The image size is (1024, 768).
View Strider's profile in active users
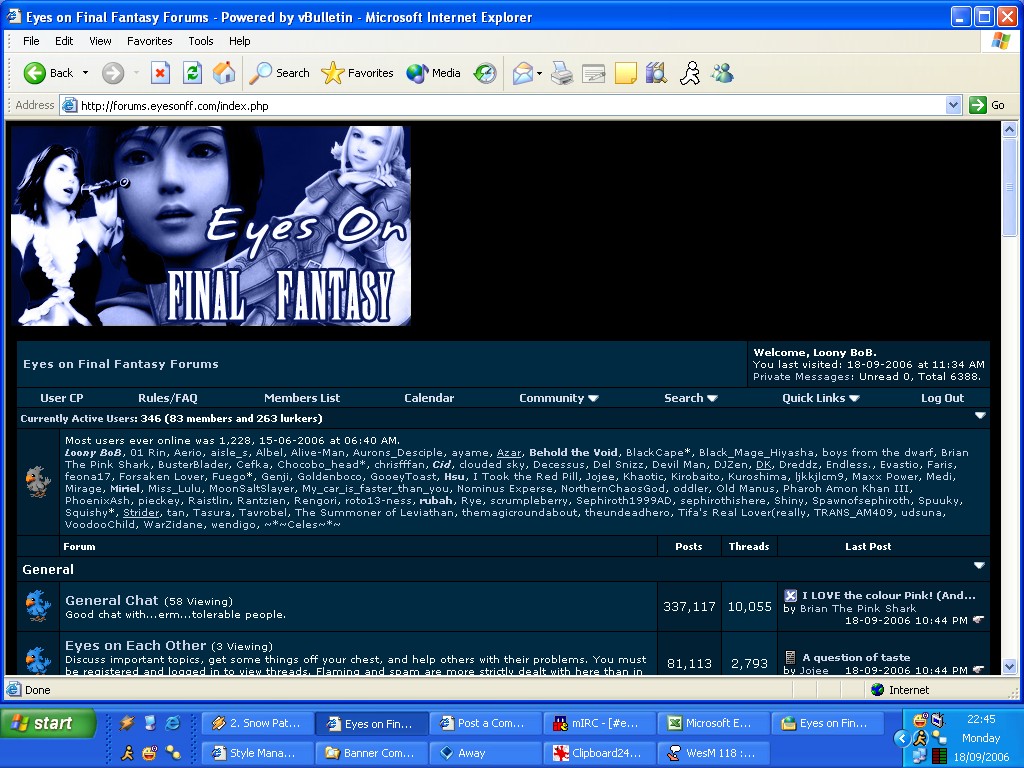141,513
